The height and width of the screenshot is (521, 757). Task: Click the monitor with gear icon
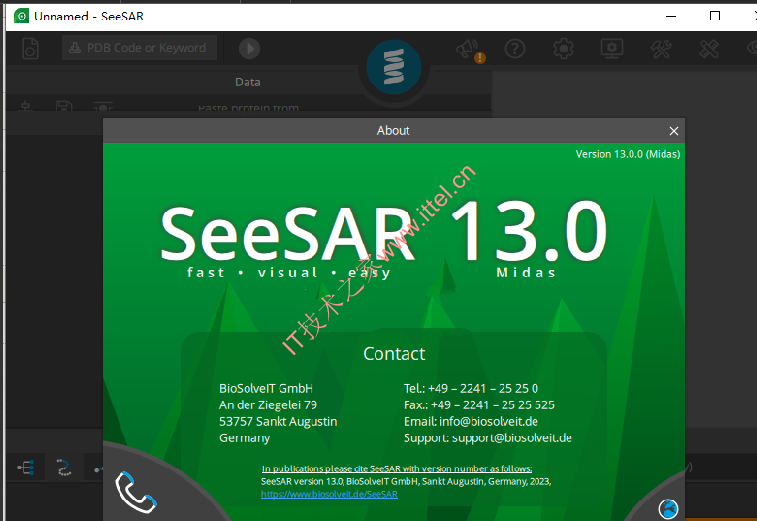pyautogui.click(x=612, y=49)
